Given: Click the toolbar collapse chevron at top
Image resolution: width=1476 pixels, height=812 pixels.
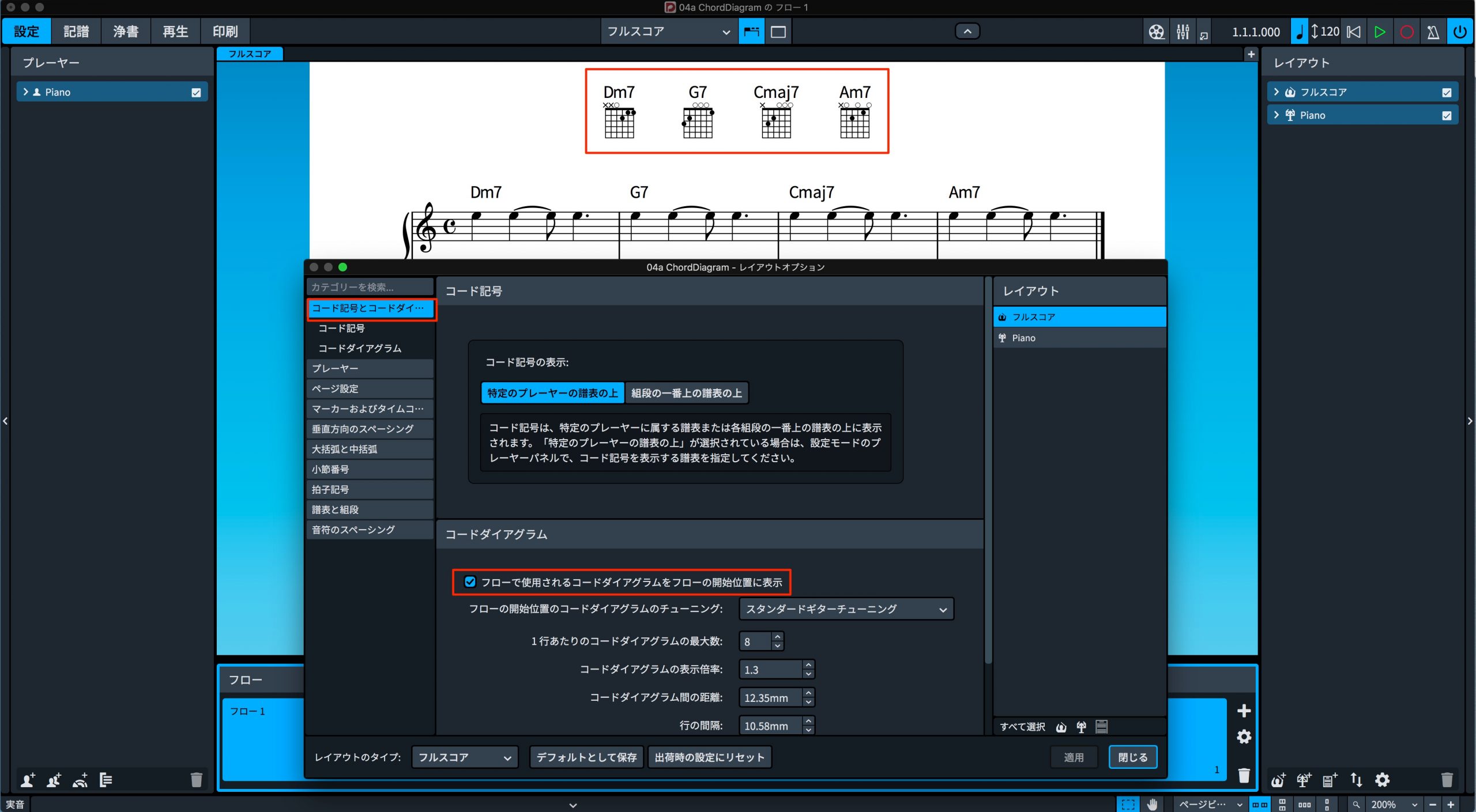Looking at the screenshot, I should pyautogui.click(x=967, y=31).
